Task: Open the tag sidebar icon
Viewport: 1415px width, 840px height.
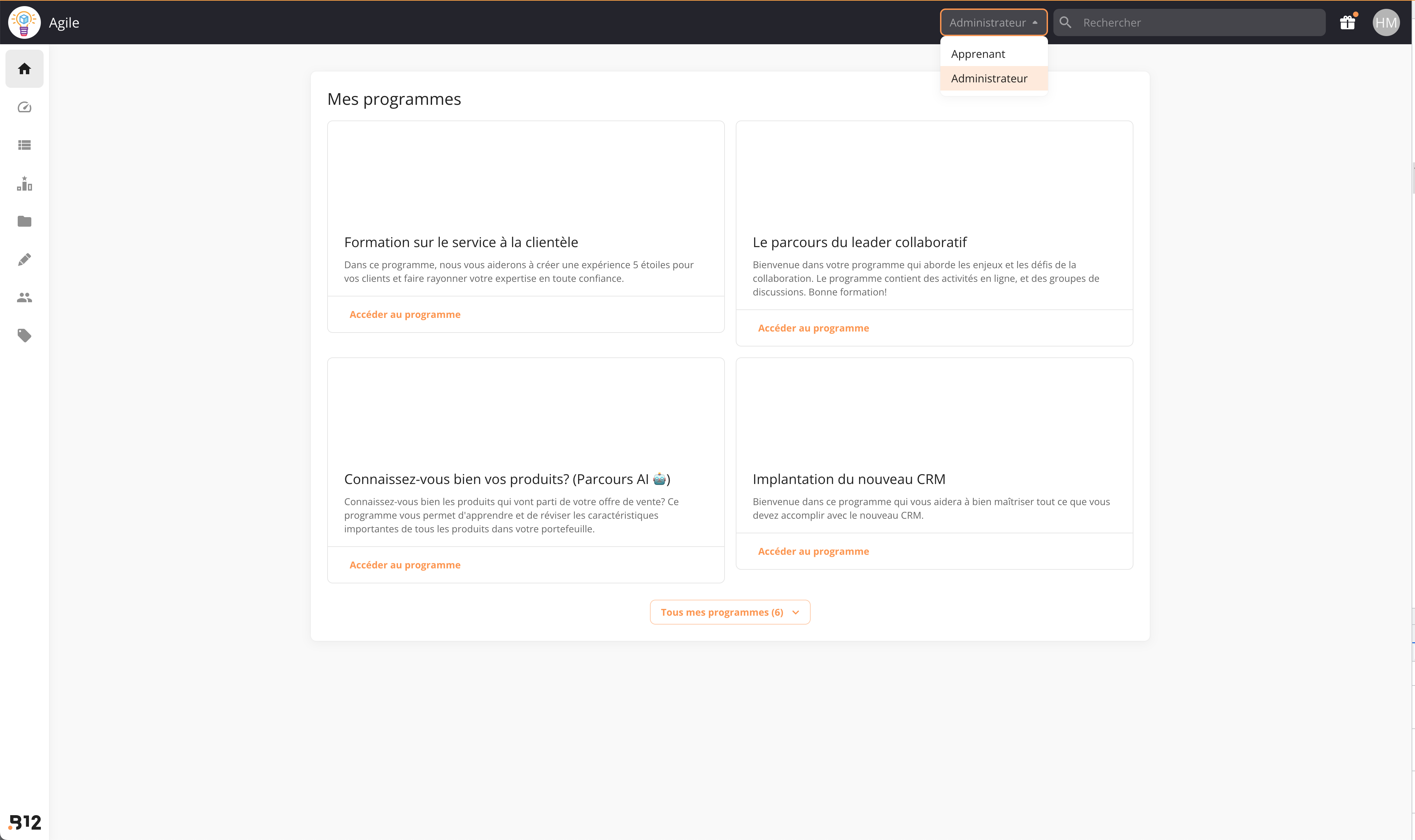Action: click(x=25, y=336)
